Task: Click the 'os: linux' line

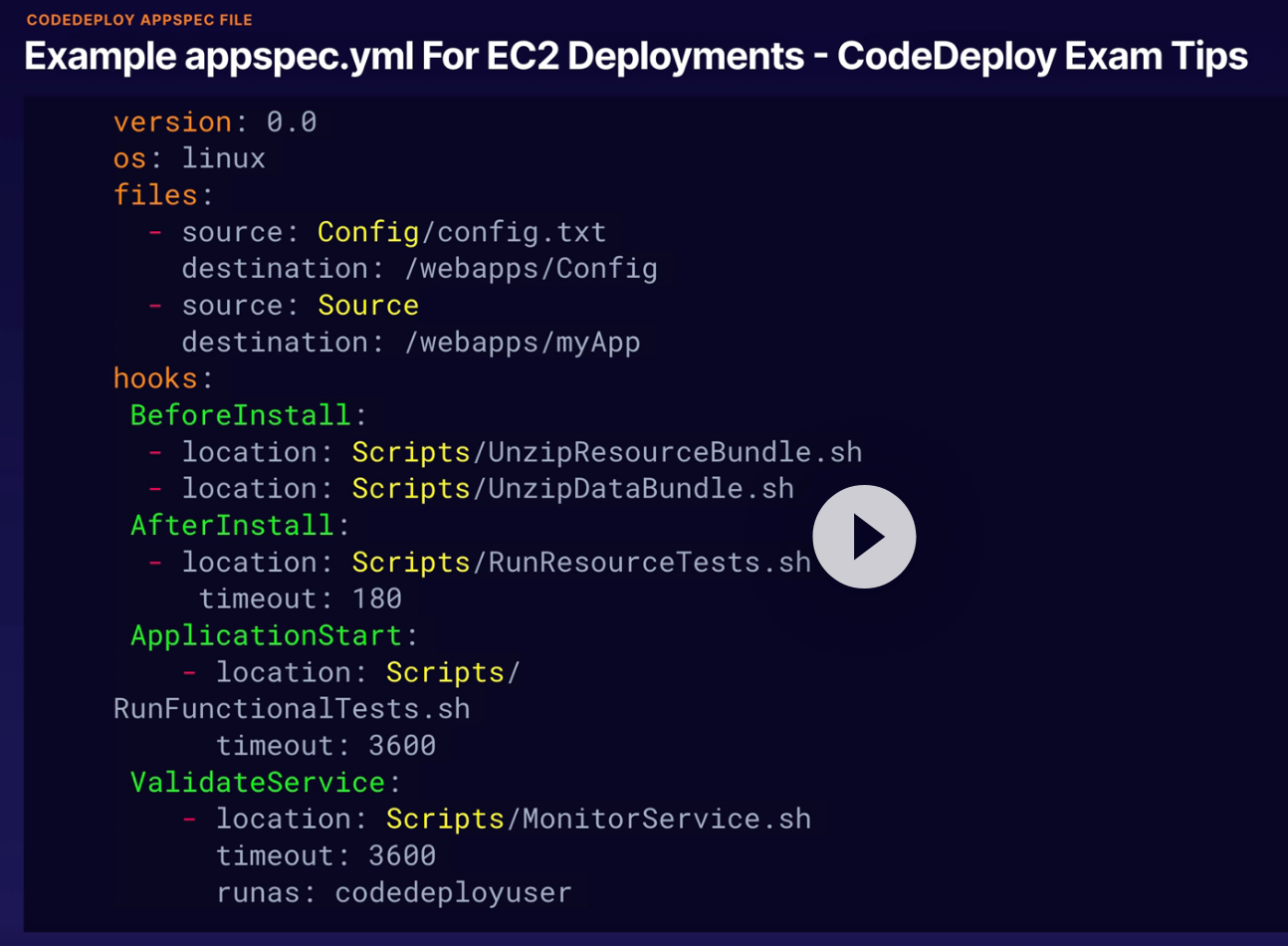Action: (189, 158)
